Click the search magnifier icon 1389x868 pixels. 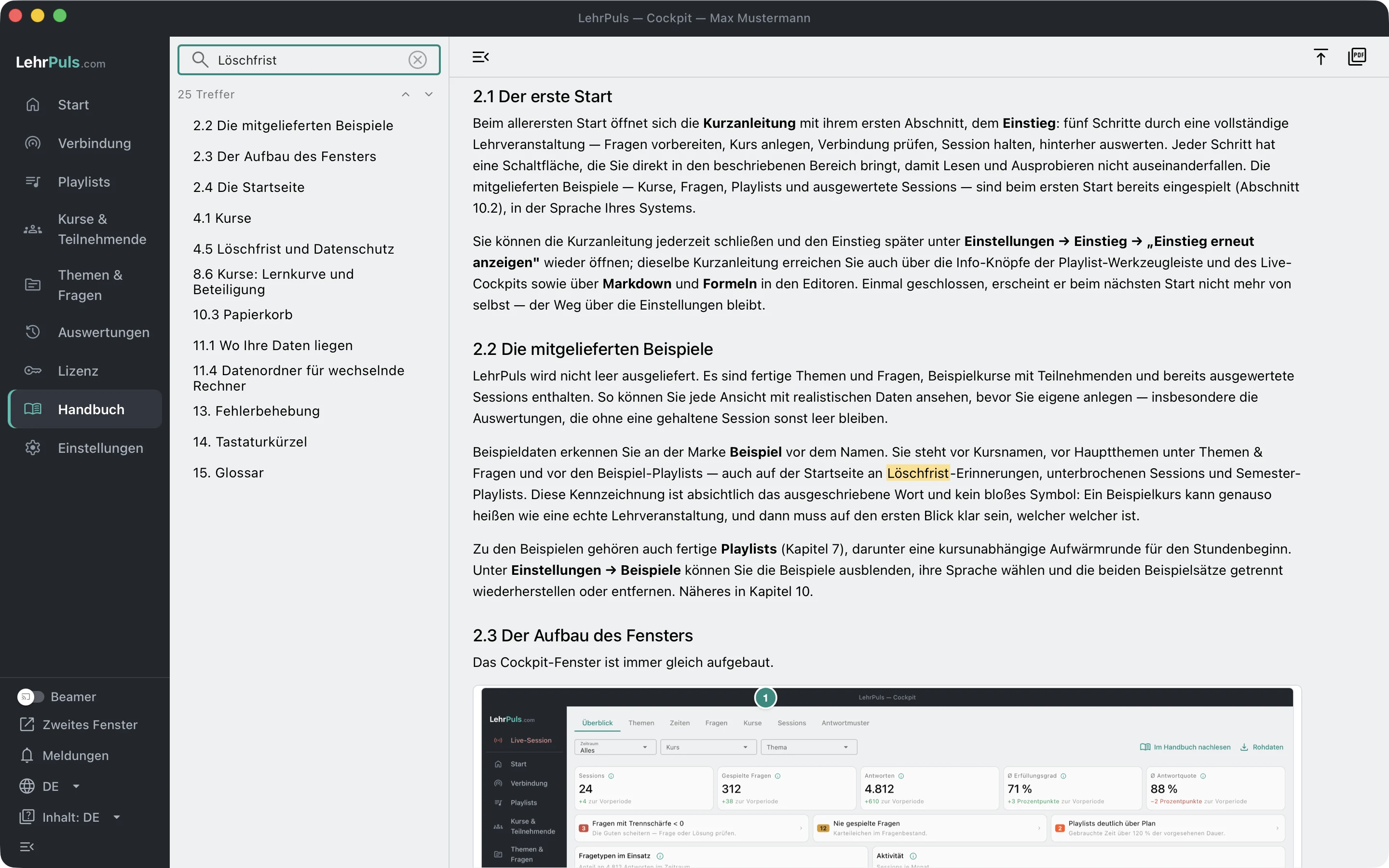click(x=200, y=60)
